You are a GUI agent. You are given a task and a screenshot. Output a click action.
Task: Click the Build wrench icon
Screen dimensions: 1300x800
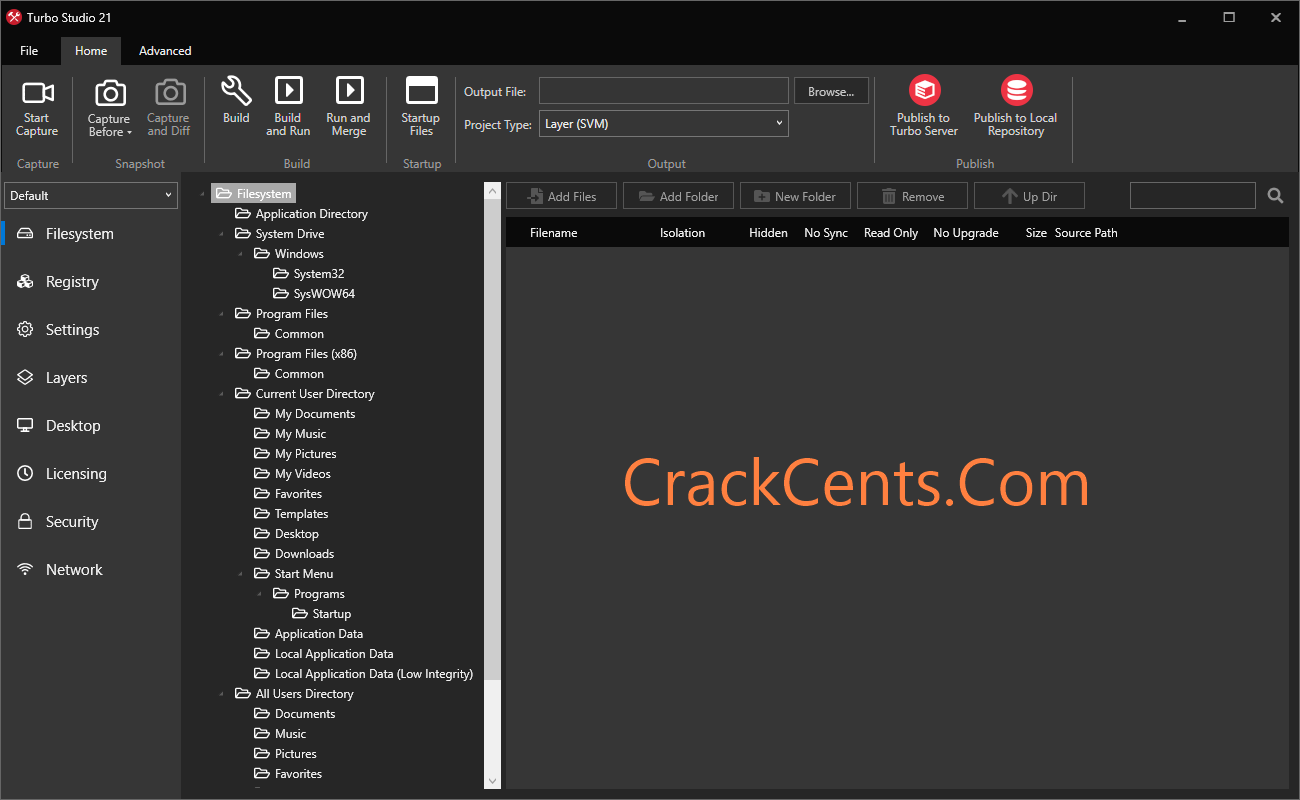[236, 91]
